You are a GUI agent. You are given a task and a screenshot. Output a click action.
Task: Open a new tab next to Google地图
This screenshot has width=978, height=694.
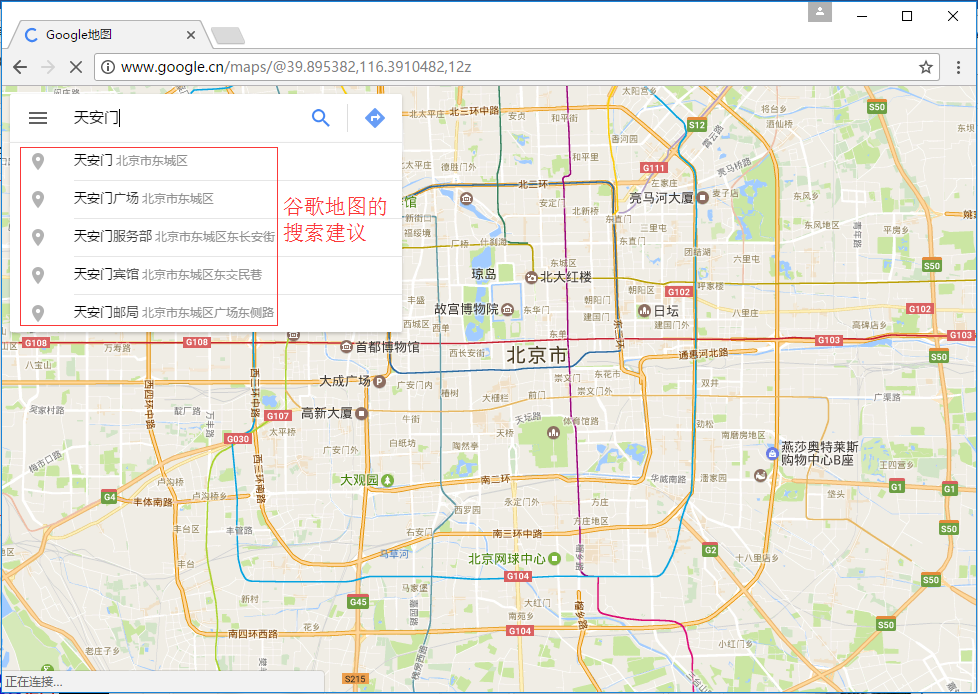coord(228,36)
